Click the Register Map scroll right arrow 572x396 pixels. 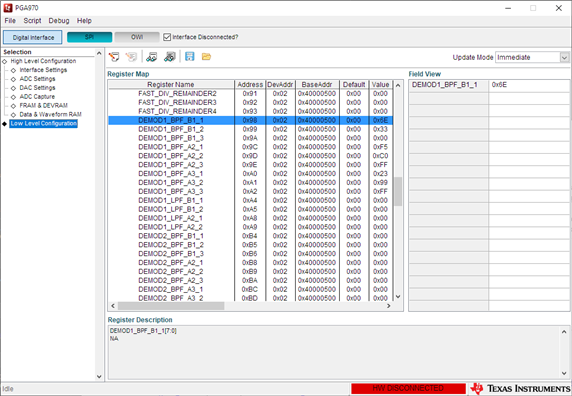point(389,306)
